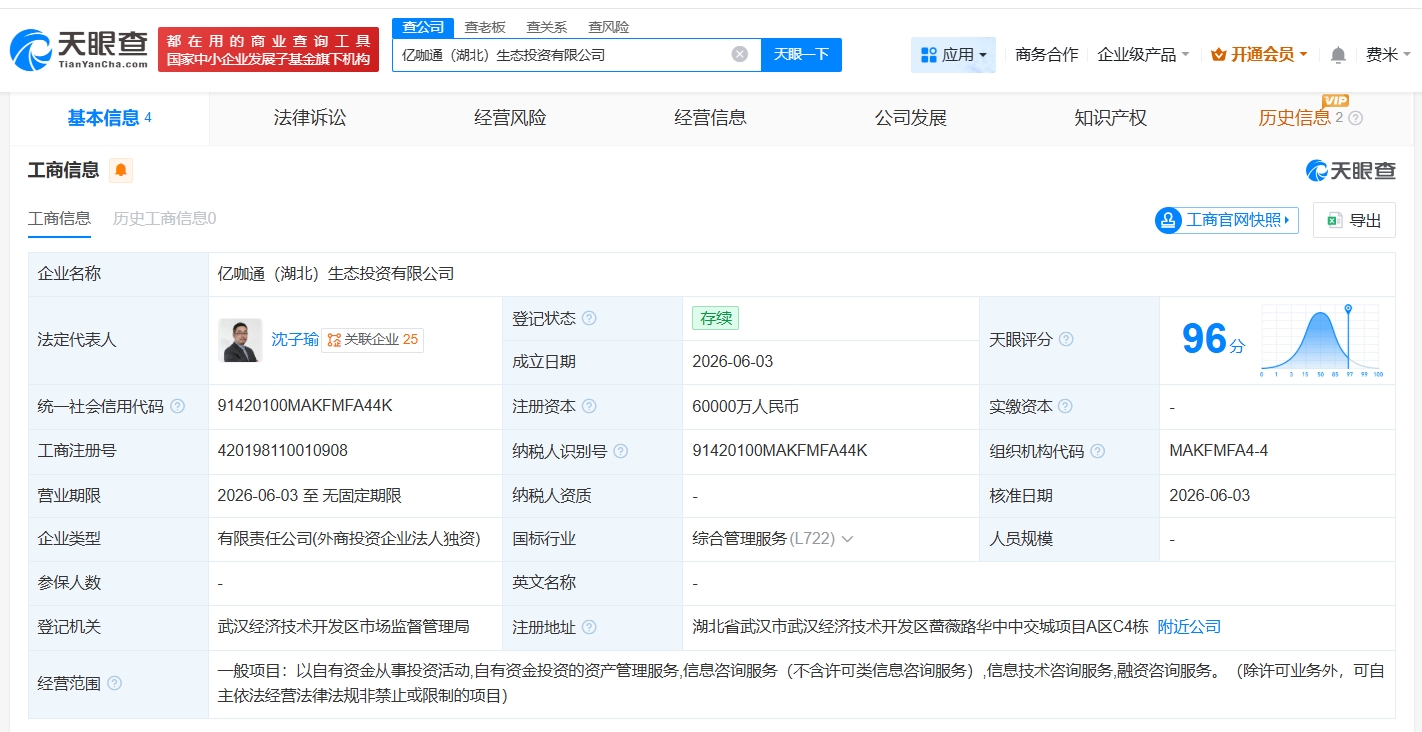The width and height of the screenshot is (1422, 732).
Task: Click help icon next to 注册地址
Action: [589, 627]
